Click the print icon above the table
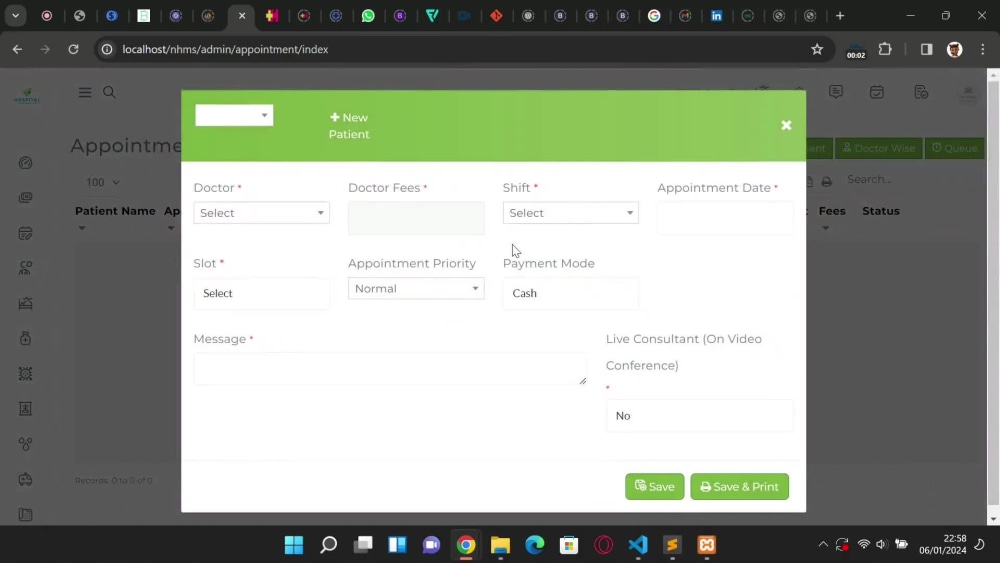The width and height of the screenshot is (1000, 563). (x=827, y=182)
